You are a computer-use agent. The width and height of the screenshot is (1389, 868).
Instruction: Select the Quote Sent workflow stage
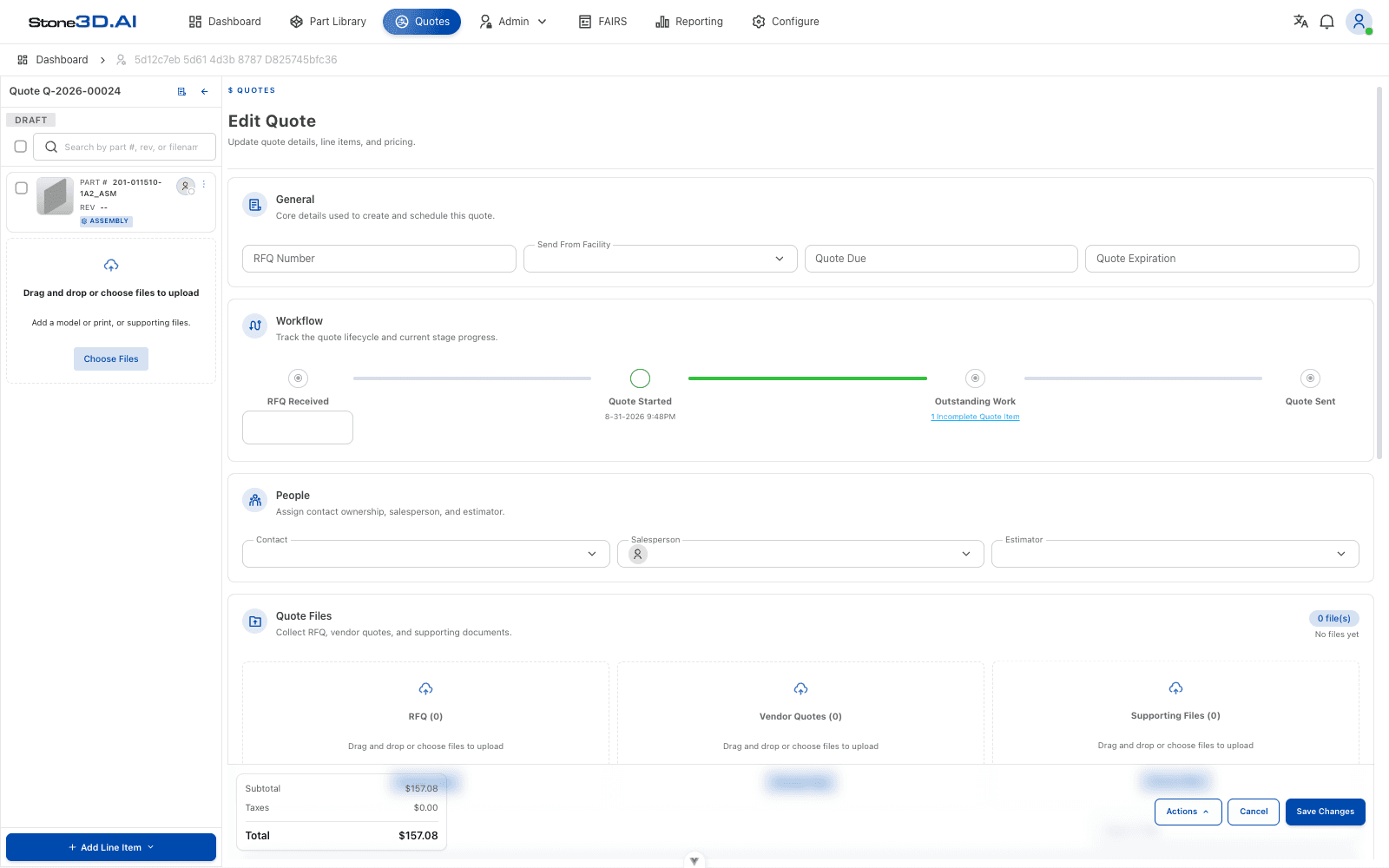[1310, 378]
